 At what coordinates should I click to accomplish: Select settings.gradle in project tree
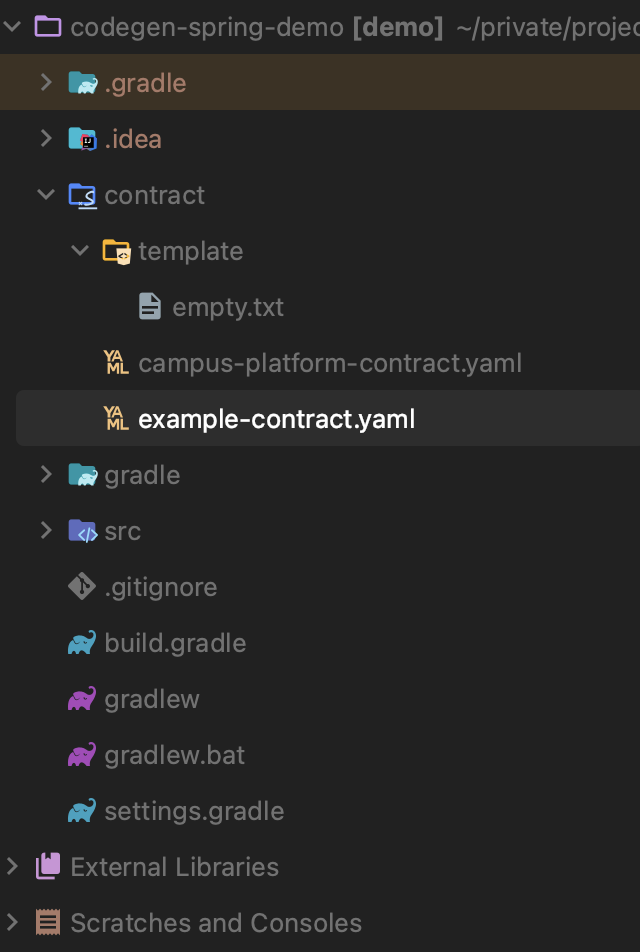(194, 811)
